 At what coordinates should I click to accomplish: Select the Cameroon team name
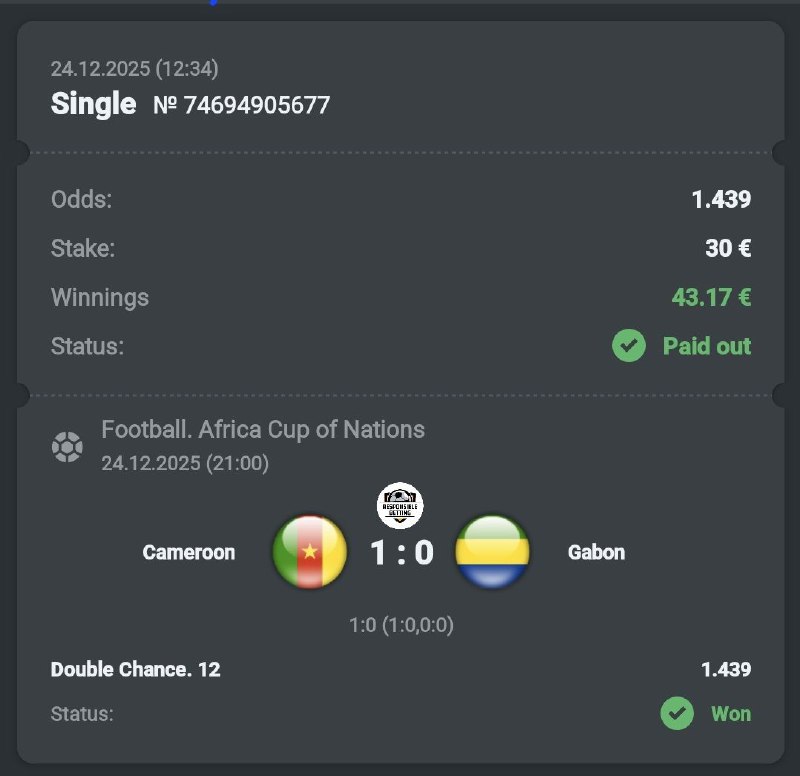click(x=189, y=552)
